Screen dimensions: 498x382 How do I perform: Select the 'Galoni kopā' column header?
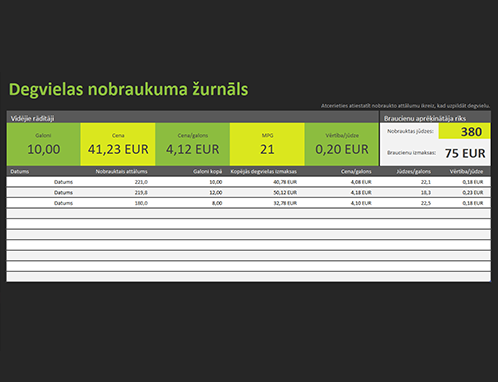coord(207,172)
